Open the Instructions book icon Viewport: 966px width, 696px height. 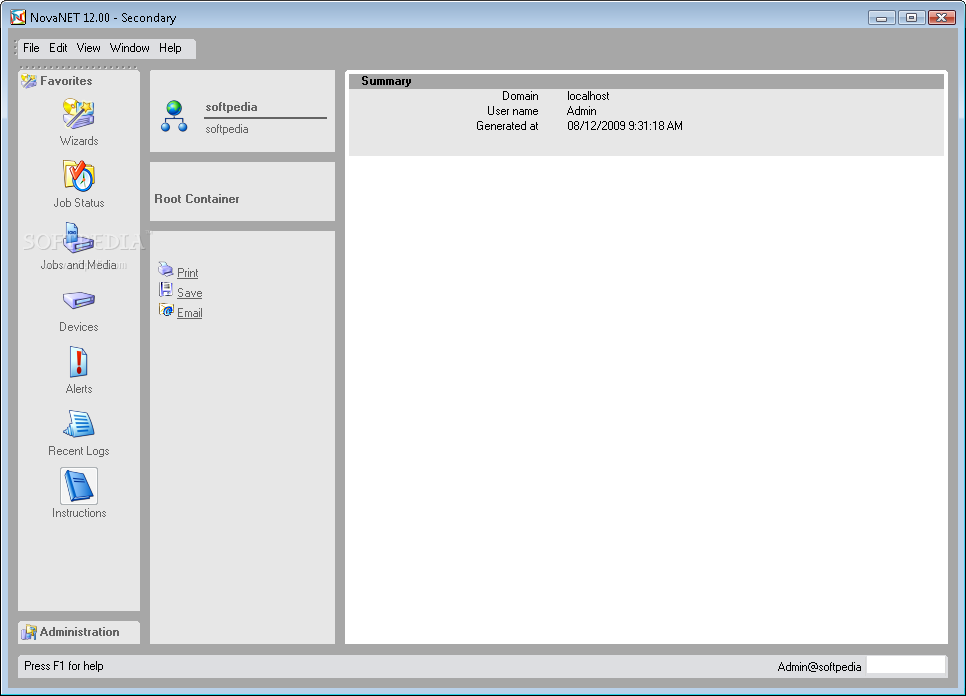[x=78, y=486]
